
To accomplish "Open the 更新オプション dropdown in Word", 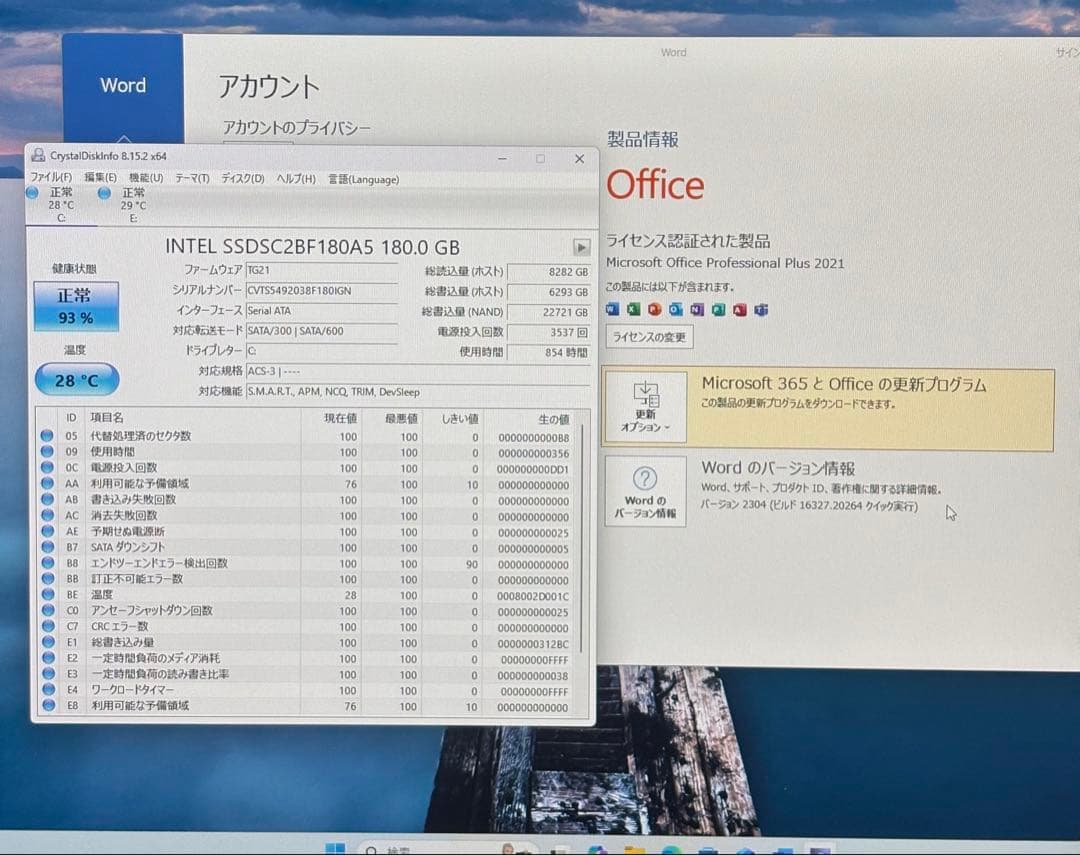I will [x=645, y=406].
